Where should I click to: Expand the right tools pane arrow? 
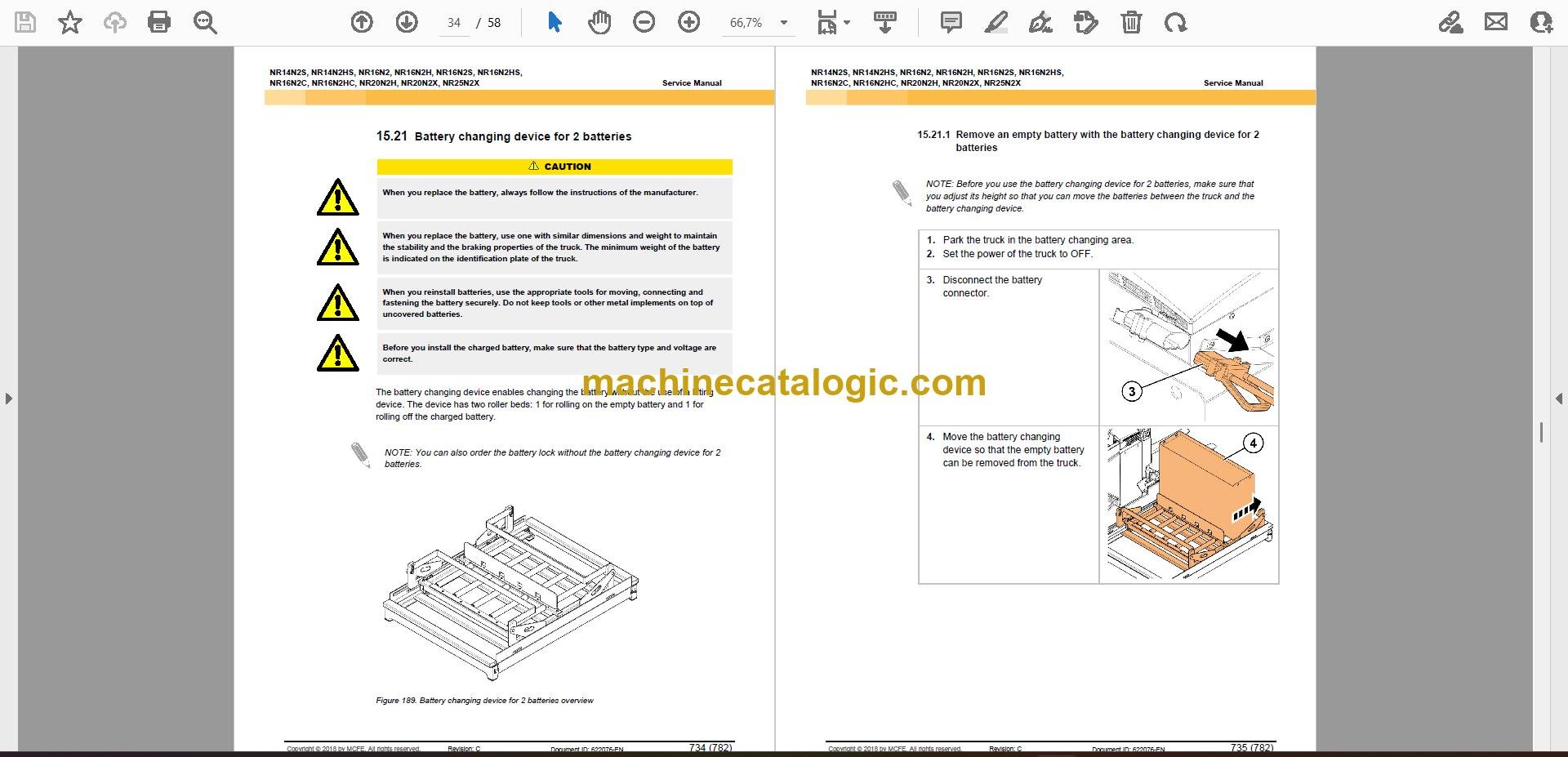pyautogui.click(x=1558, y=399)
